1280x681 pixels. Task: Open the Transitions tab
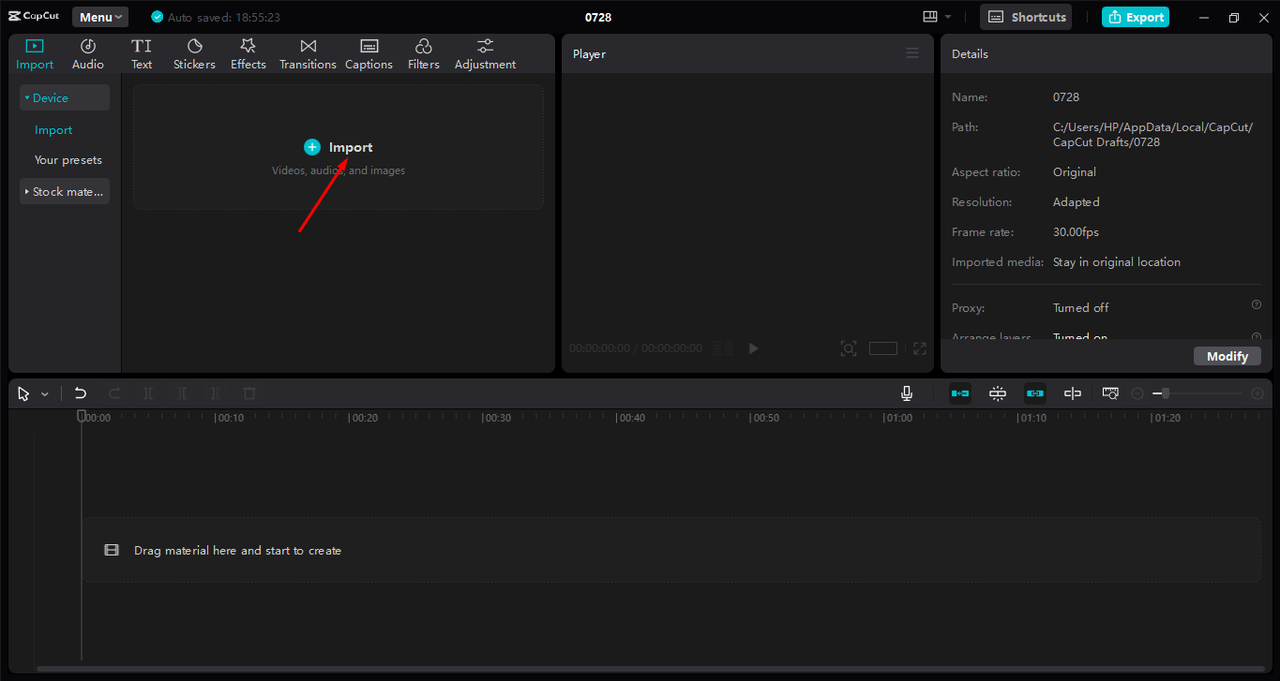point(308,54)
